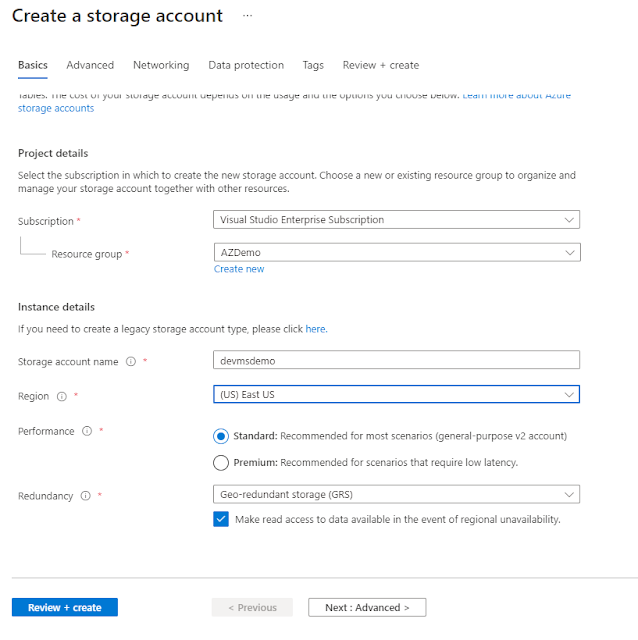This screenshot has height=640, width=638.
Task: Click the Redundancy info icon
Action: click(85, 496)
